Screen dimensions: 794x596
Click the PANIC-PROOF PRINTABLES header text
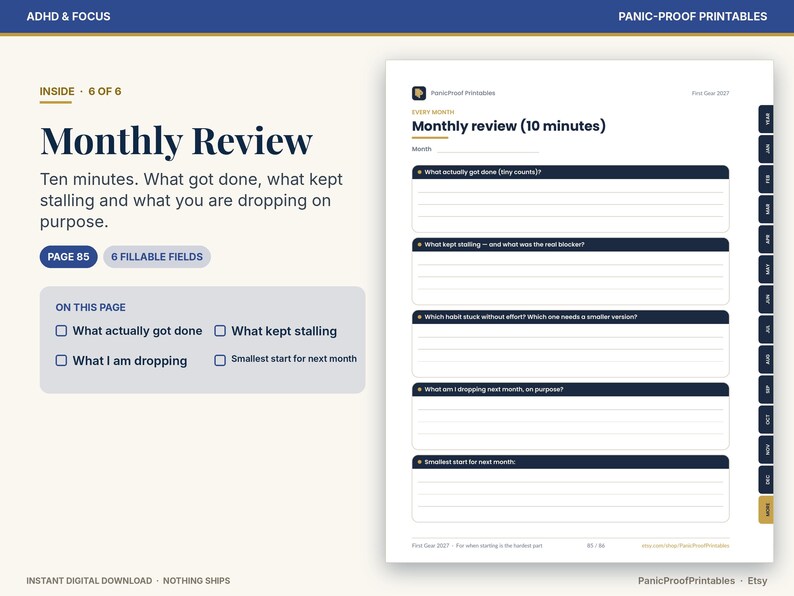point(692,17)
